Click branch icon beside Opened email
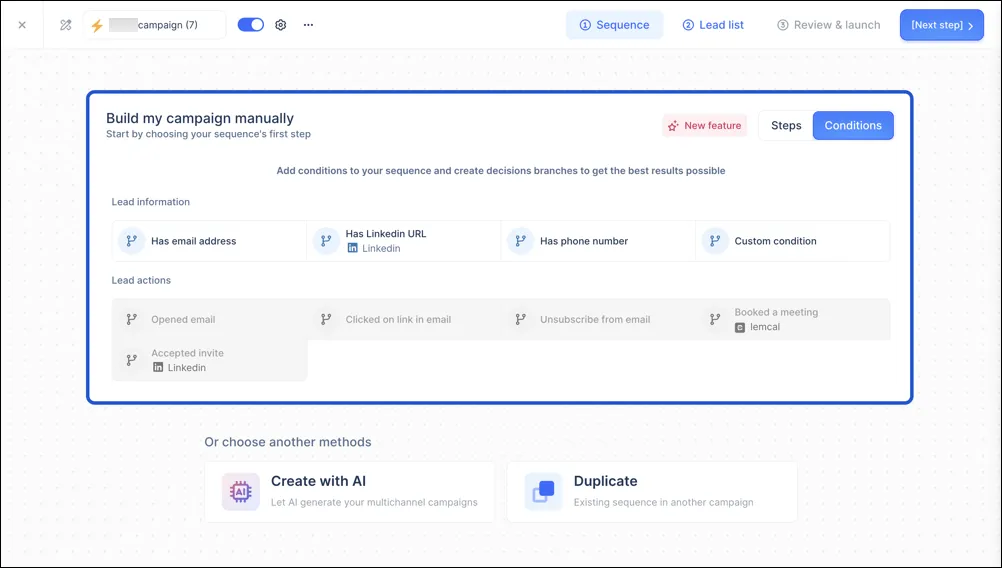This screenshot has width=1002, height=568. tap(132, 319)
